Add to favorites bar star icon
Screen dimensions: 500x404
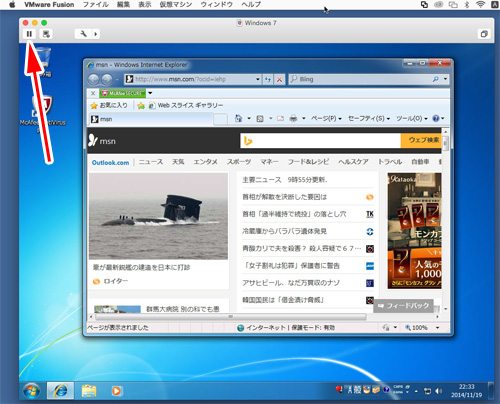pos(141,106)
